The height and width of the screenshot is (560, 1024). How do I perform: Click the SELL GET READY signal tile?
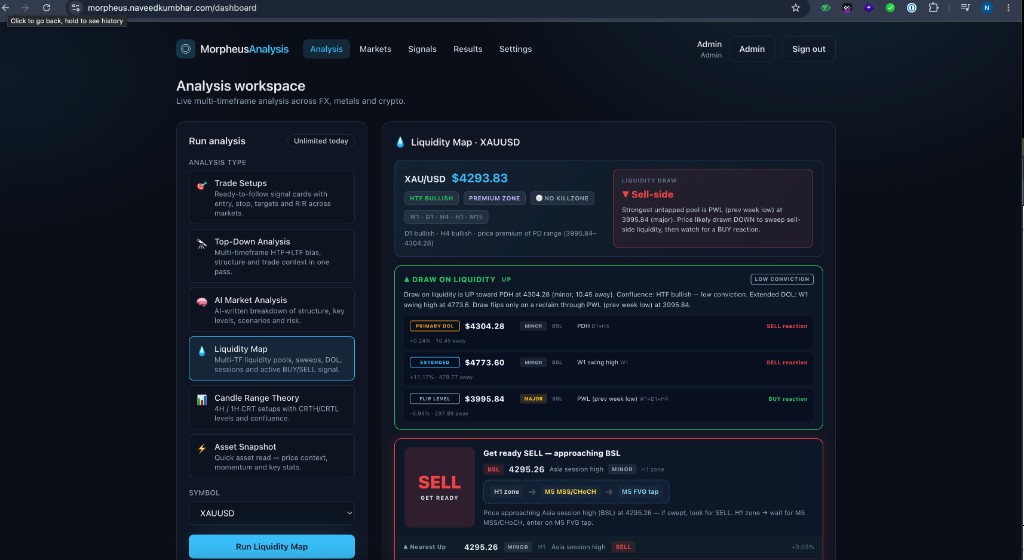click(x=440, y=487)
